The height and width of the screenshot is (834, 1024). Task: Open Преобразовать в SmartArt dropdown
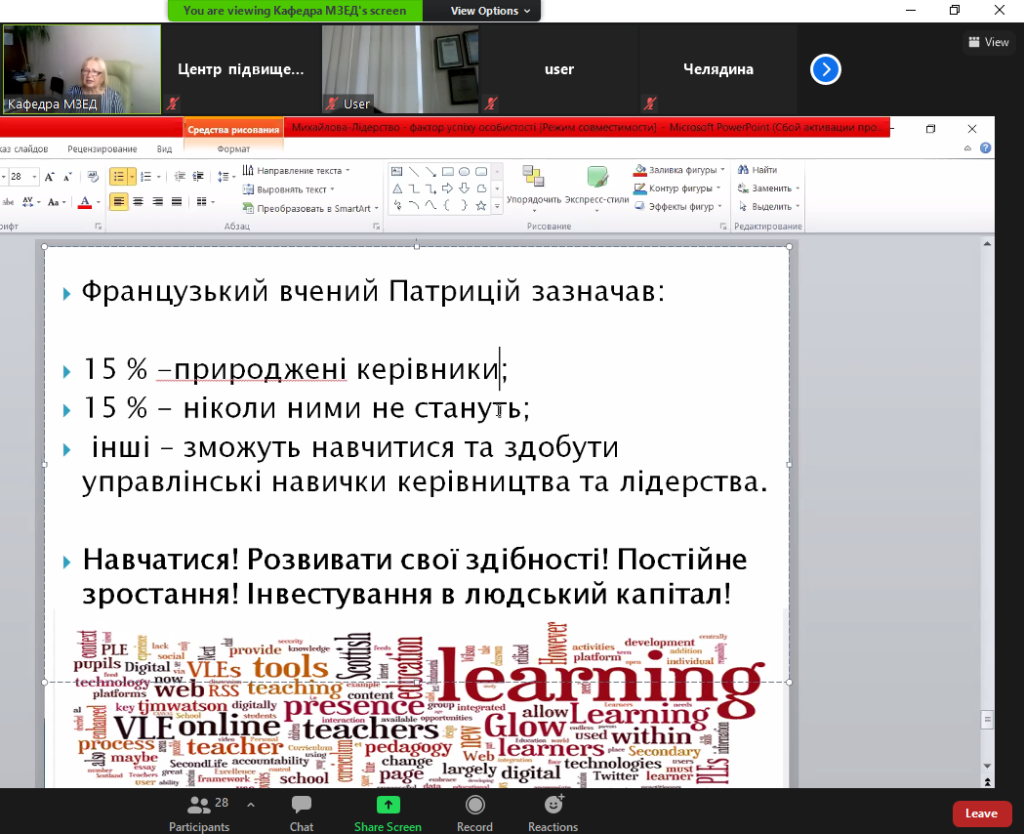point(313,208)
